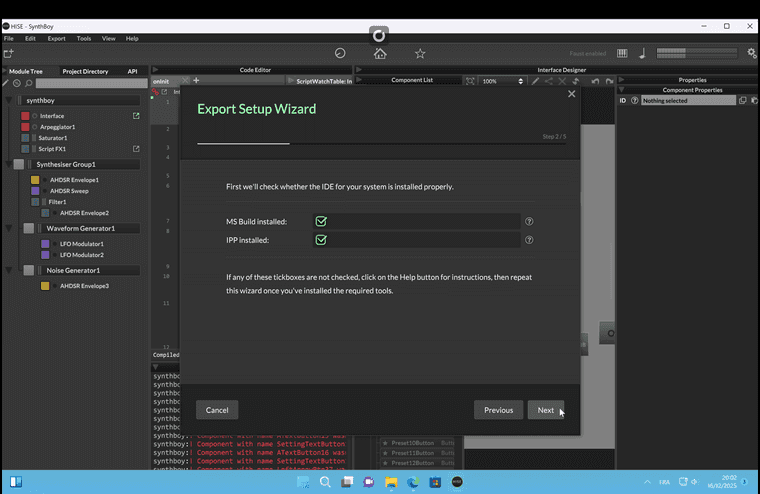Image resolution: width=760 pixels, height=494 pixels.
Task: Click the help icon beside IPP installed
Action: (x=529, y=240)
